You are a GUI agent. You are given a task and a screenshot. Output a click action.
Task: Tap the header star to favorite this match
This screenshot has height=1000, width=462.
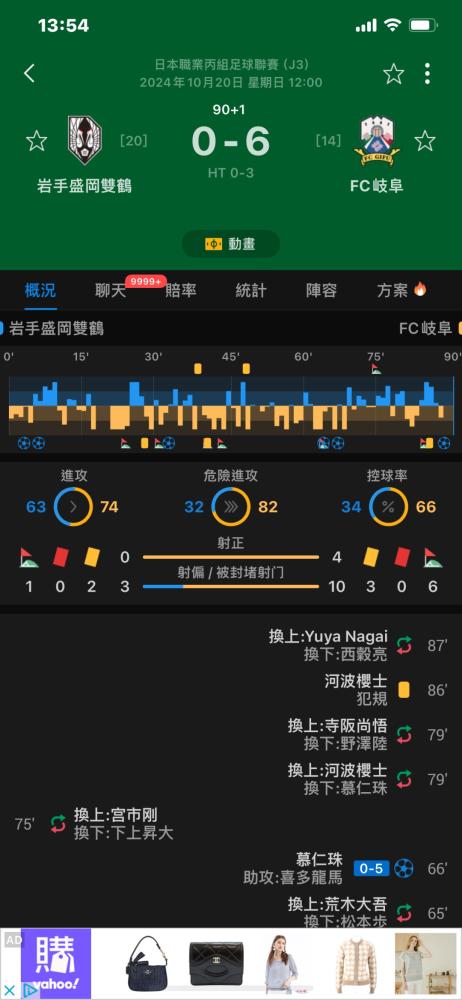pyautogui.click(x=393, y=74)
